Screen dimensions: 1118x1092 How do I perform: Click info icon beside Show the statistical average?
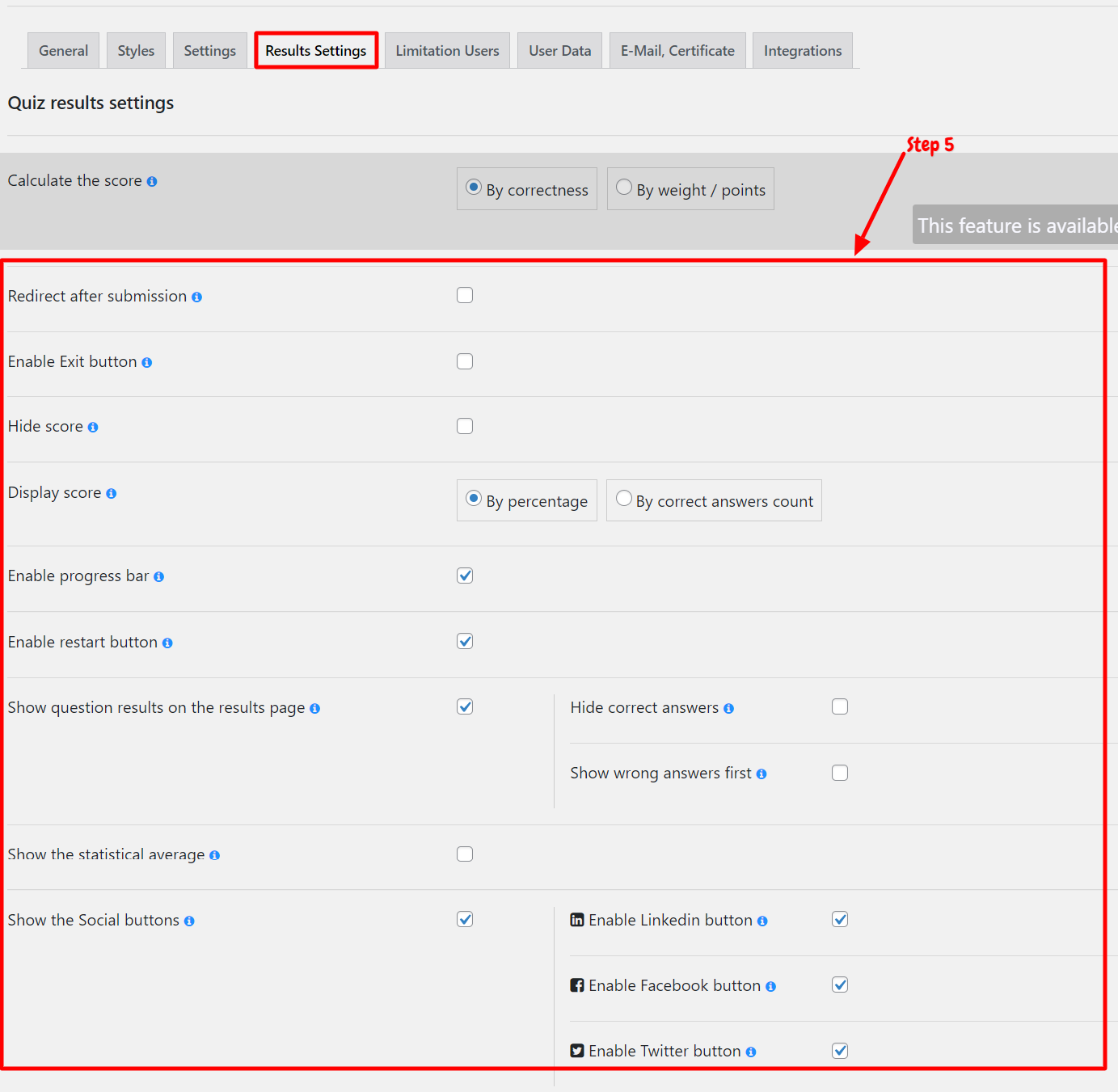pyautogui.click(x=215, y=856)
